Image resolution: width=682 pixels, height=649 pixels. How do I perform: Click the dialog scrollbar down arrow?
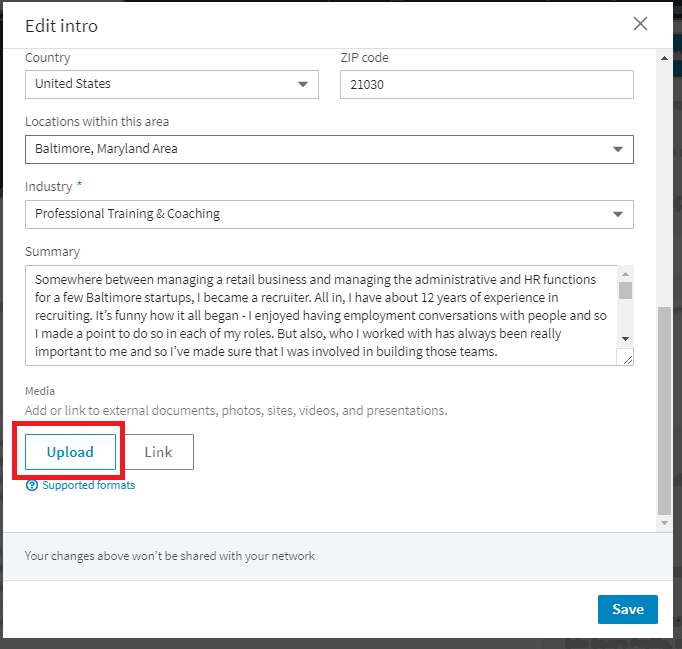664,523
